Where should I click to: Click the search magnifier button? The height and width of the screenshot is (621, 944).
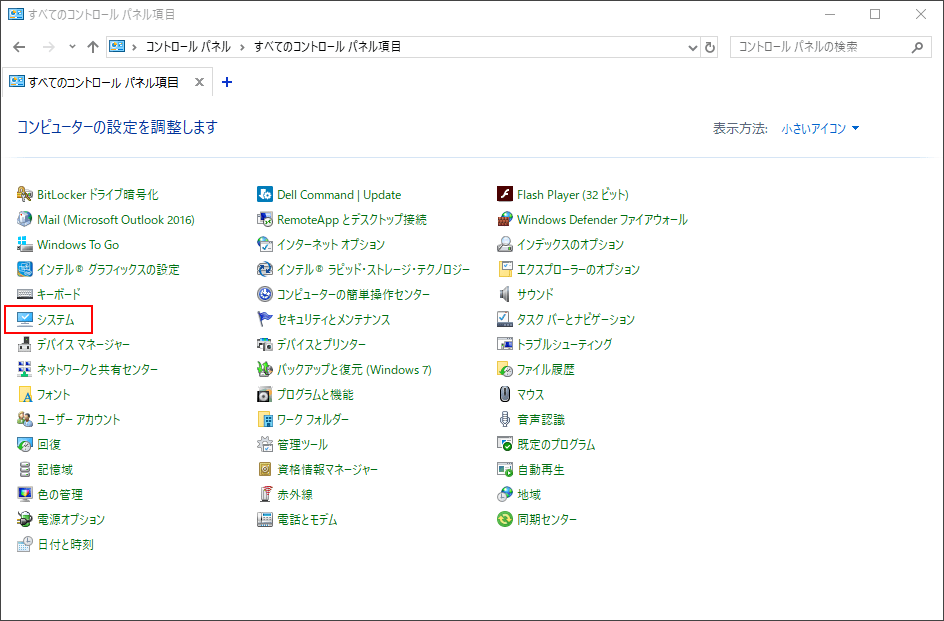click(918, 47)
